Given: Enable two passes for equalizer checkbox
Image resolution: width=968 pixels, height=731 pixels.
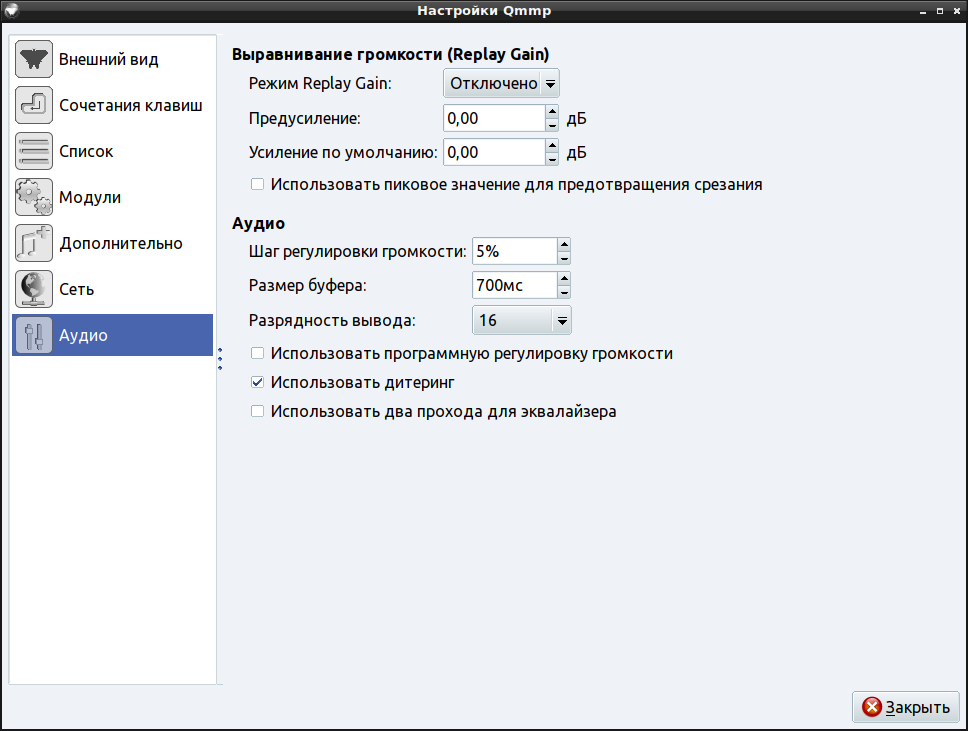Looking at the screenshot, I should [x=258, y=412].
